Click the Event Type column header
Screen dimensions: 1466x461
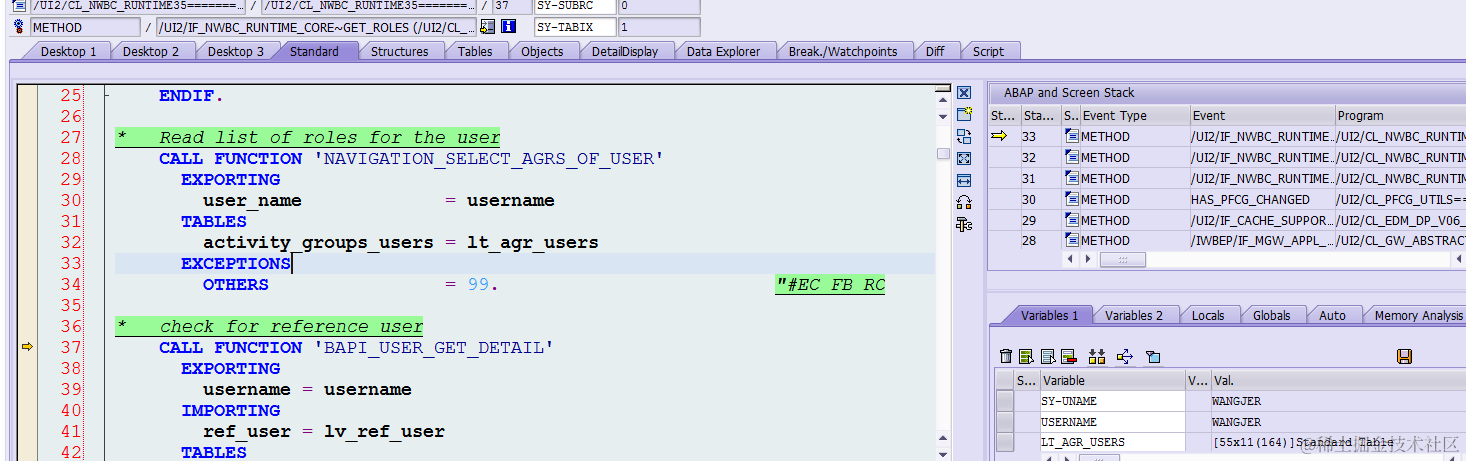1135,115
